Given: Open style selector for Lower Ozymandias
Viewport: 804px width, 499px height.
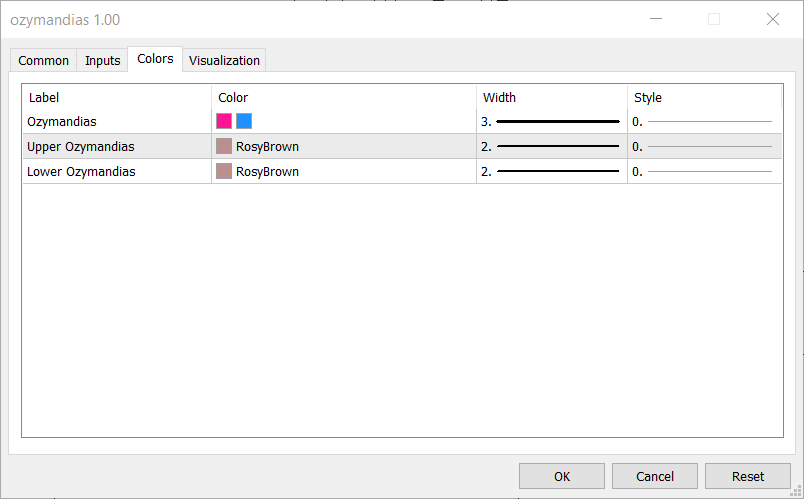Looking at the screenshot, I should pyautogui.click(x=705, y=171).
